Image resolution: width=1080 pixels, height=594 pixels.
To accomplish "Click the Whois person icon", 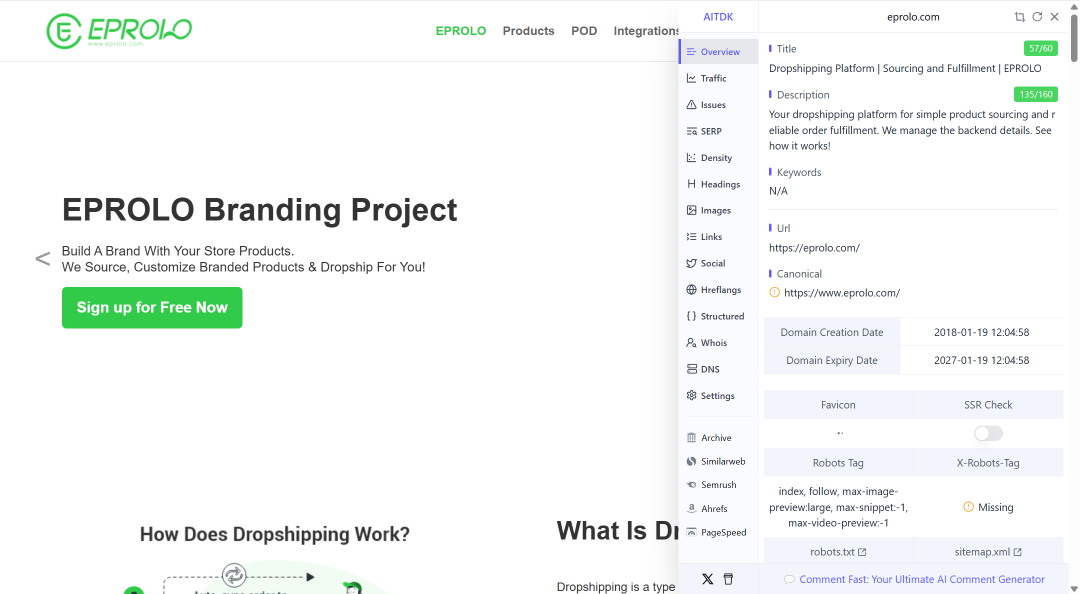I will click(692, 342).
